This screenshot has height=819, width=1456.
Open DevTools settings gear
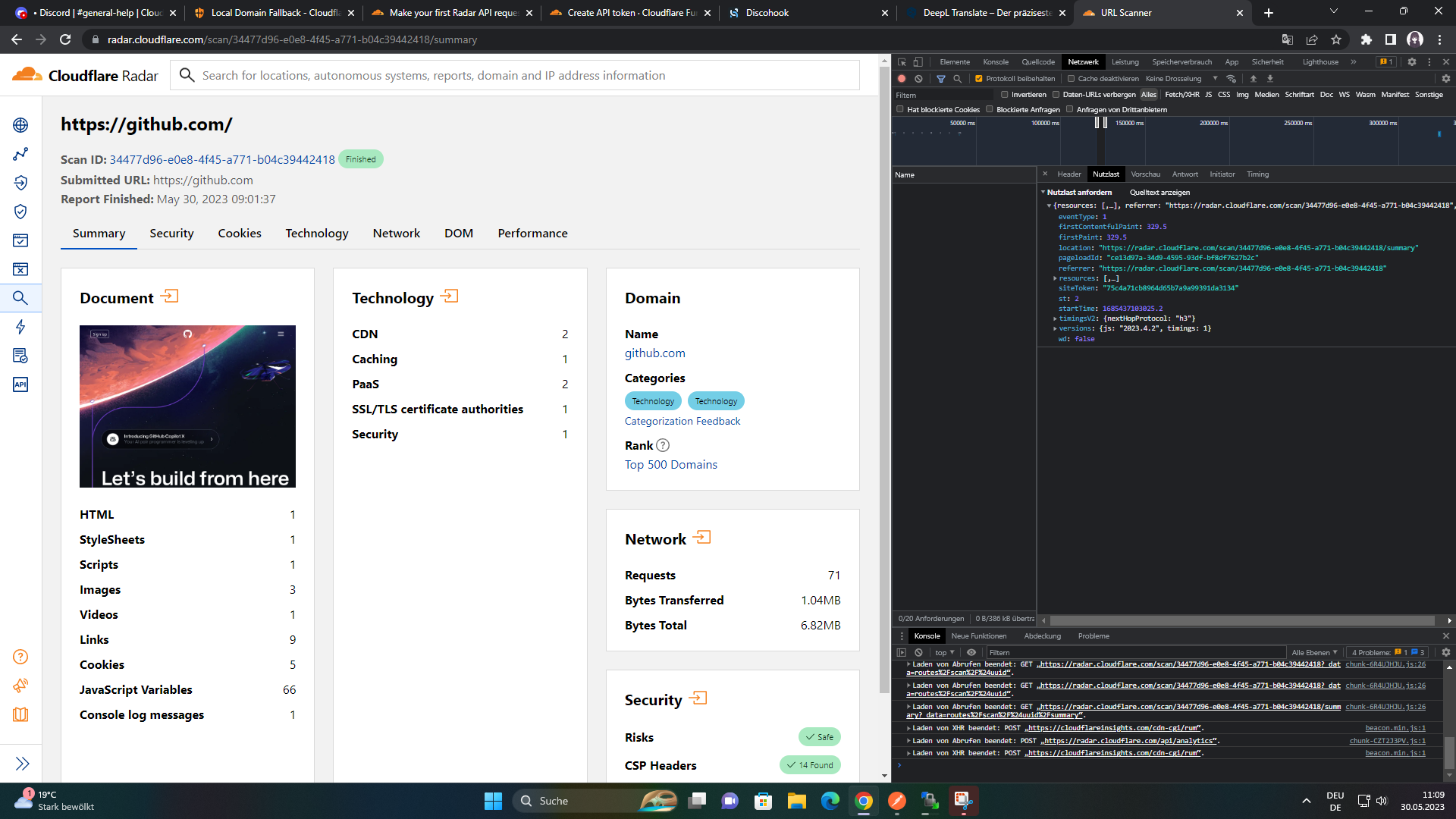(x=1445, y=78)
